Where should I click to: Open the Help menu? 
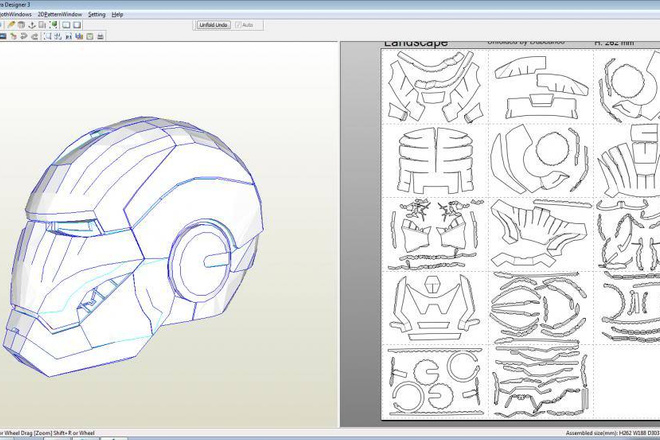(117, 14)
